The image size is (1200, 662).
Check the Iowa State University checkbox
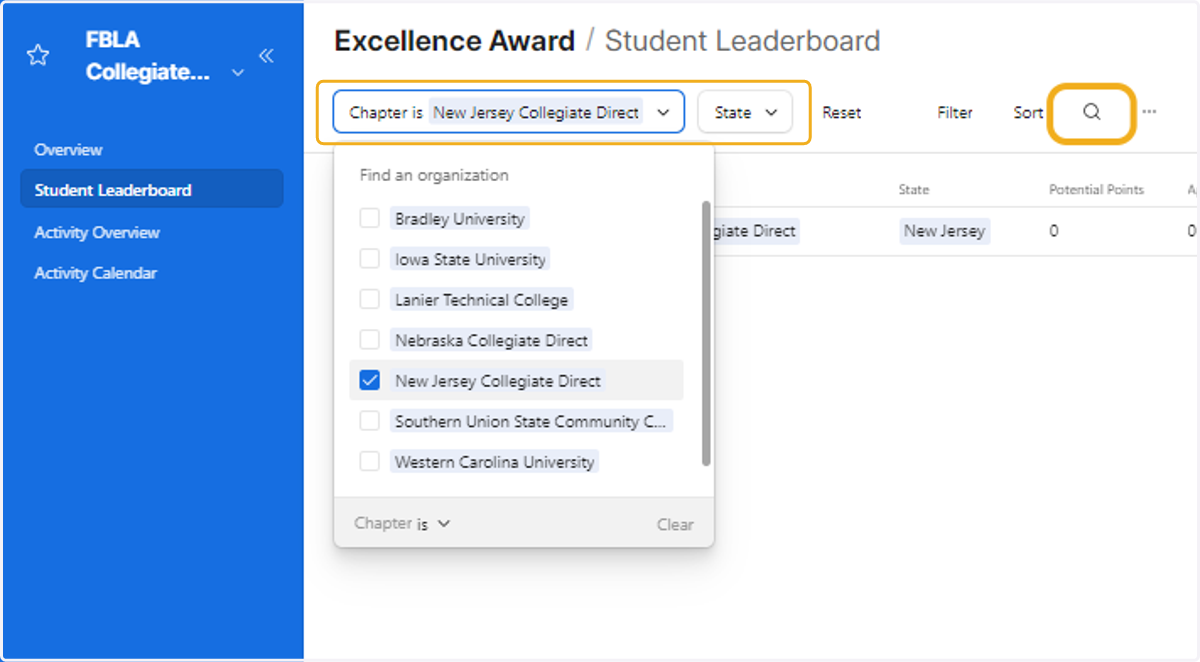pos(370,259)
